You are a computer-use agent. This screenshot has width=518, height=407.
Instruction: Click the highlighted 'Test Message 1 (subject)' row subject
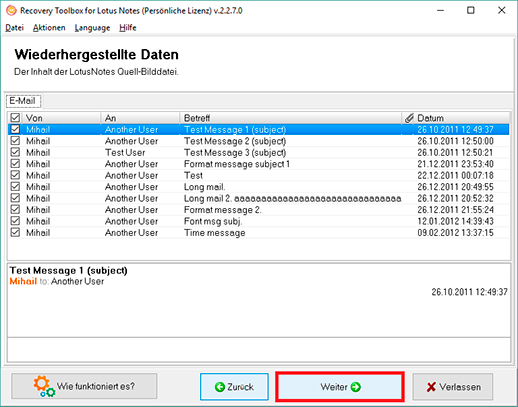click(235, 130)
